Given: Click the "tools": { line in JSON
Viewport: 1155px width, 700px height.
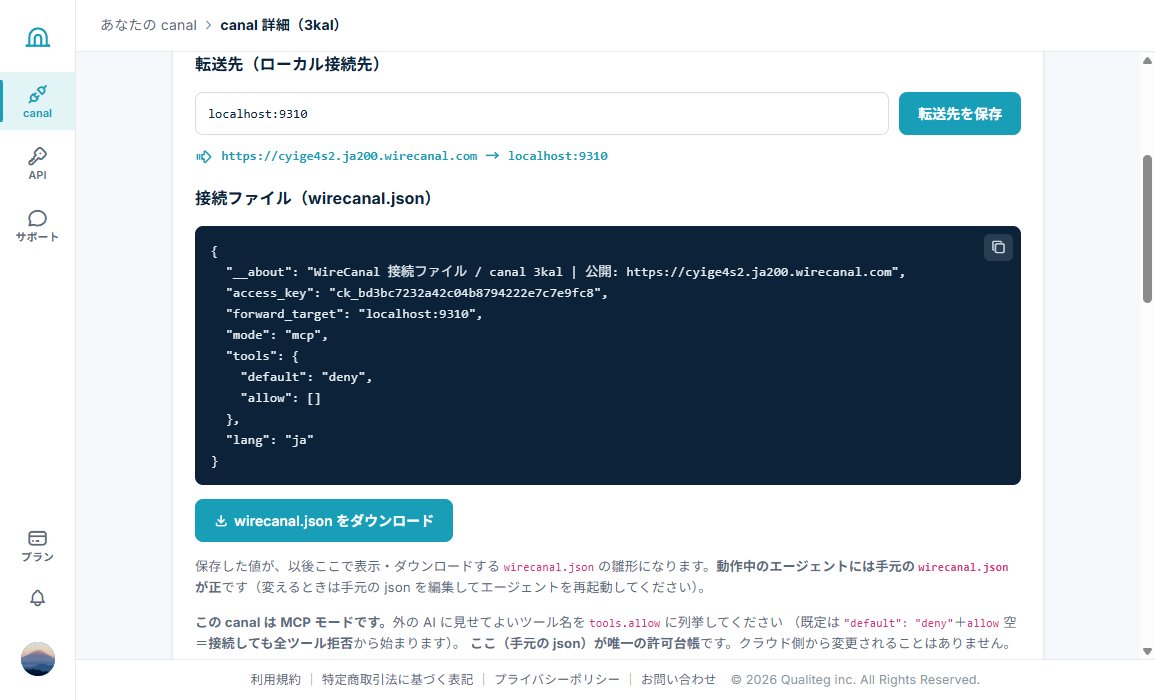Looking at the screenshot, I should 262,356.
